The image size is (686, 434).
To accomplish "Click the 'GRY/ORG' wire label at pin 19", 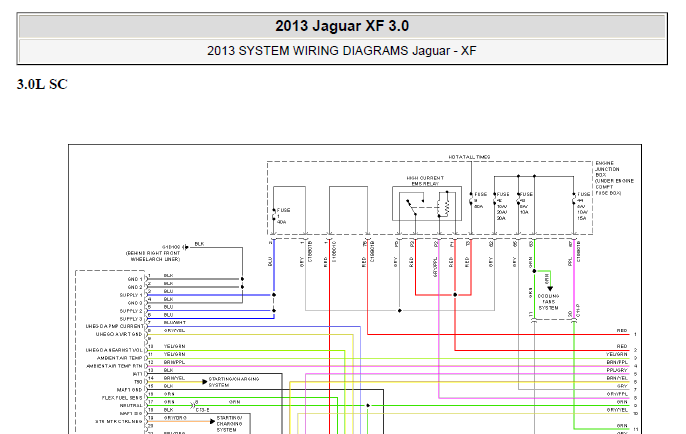I will point(175,418).
